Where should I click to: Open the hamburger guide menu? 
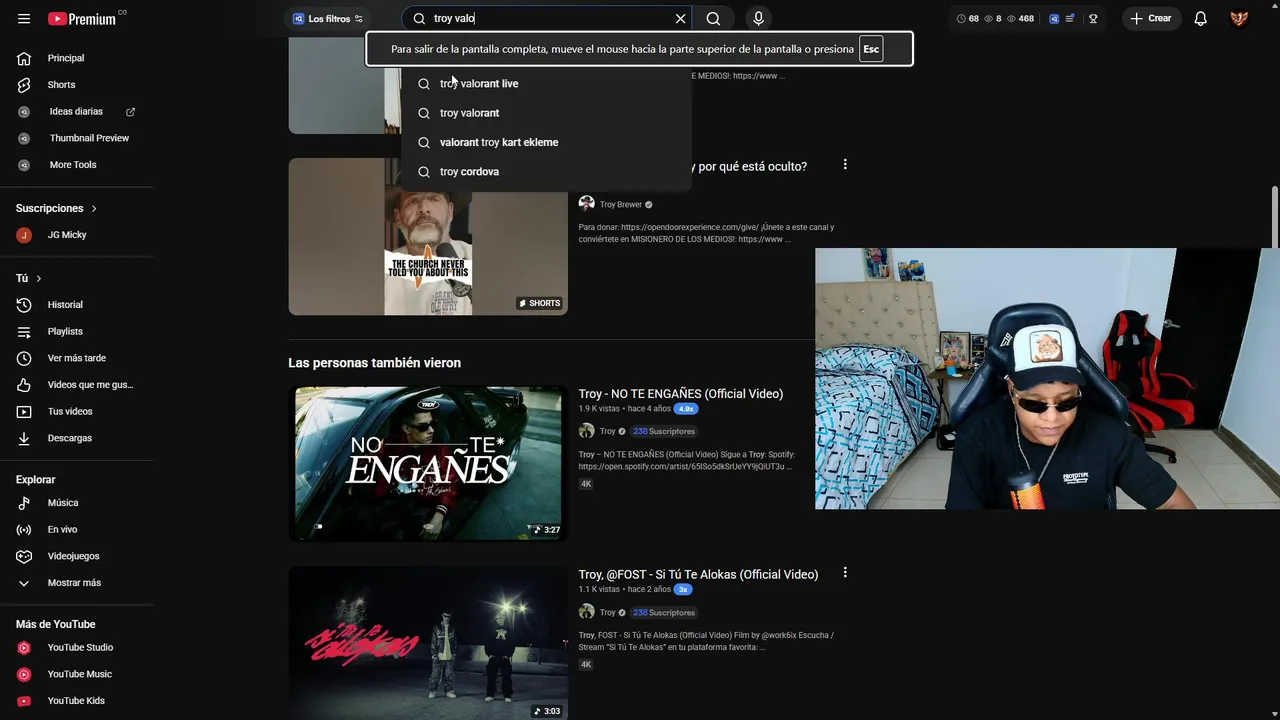pos(24,19)
